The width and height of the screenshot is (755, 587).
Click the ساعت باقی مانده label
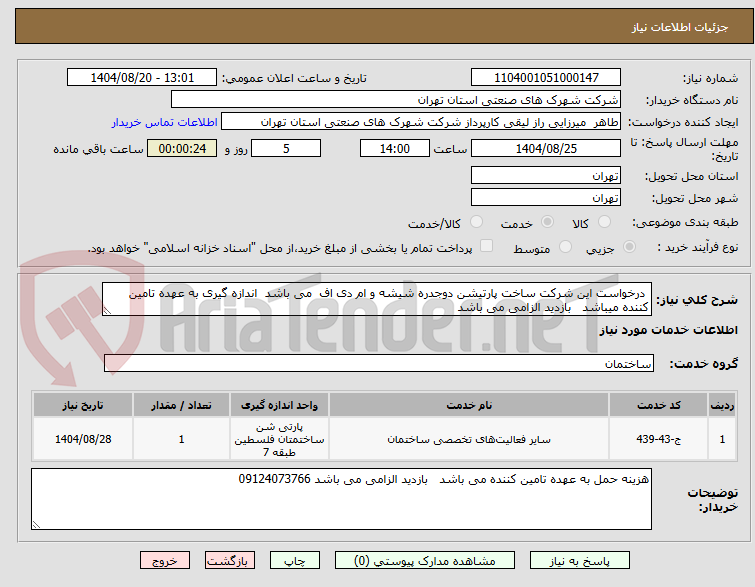(x=98, y=149)
